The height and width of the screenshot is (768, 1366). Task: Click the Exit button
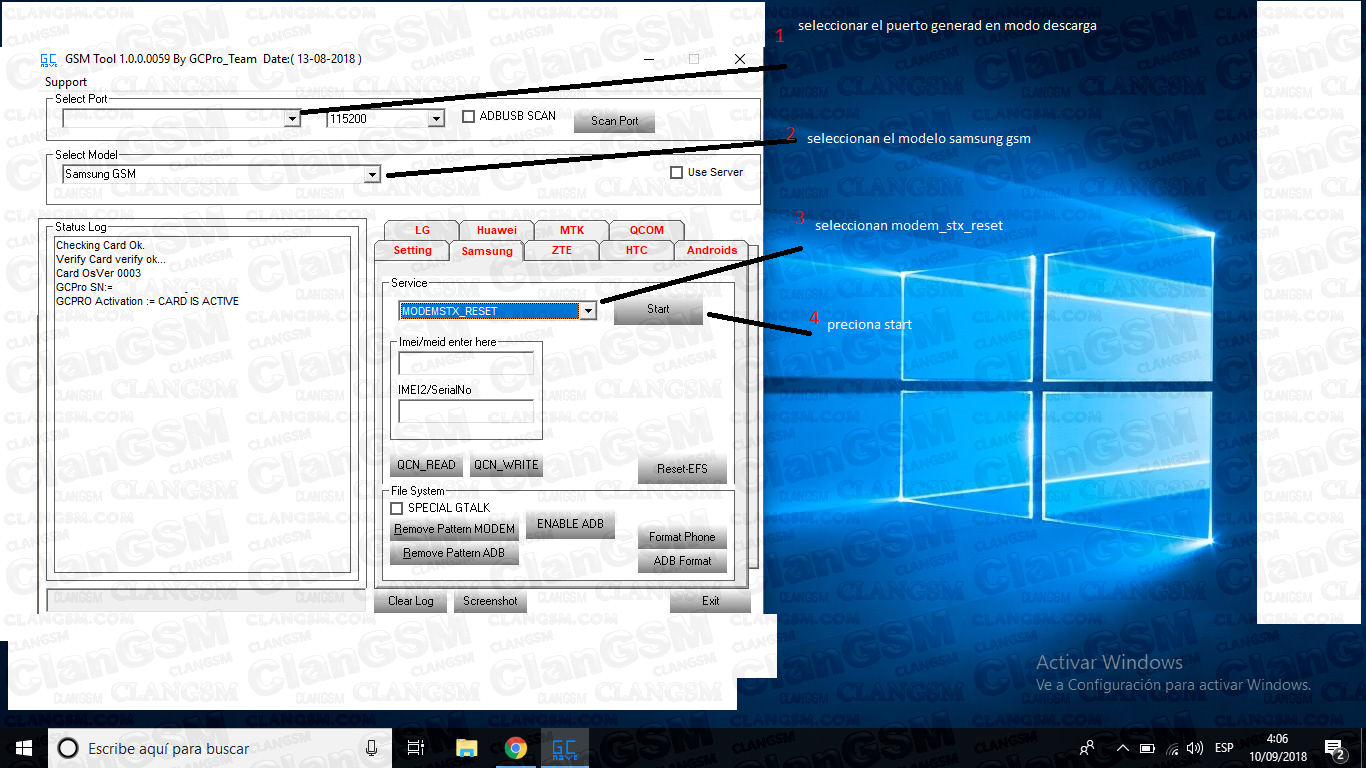tap(710, 601)
